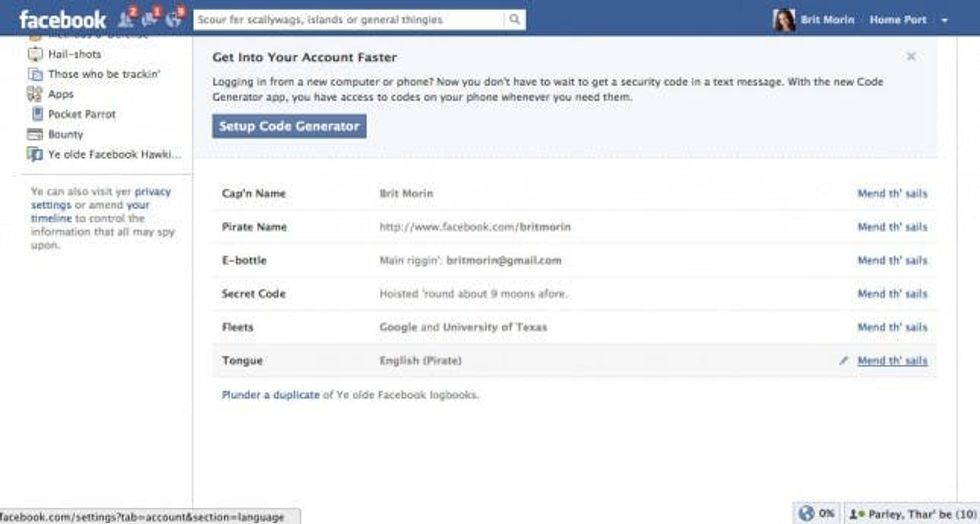Click Mend th' sails for Cap'n Name
This screenshot has height=524, width=980.
pyautogui.click(x=892, y=193)
